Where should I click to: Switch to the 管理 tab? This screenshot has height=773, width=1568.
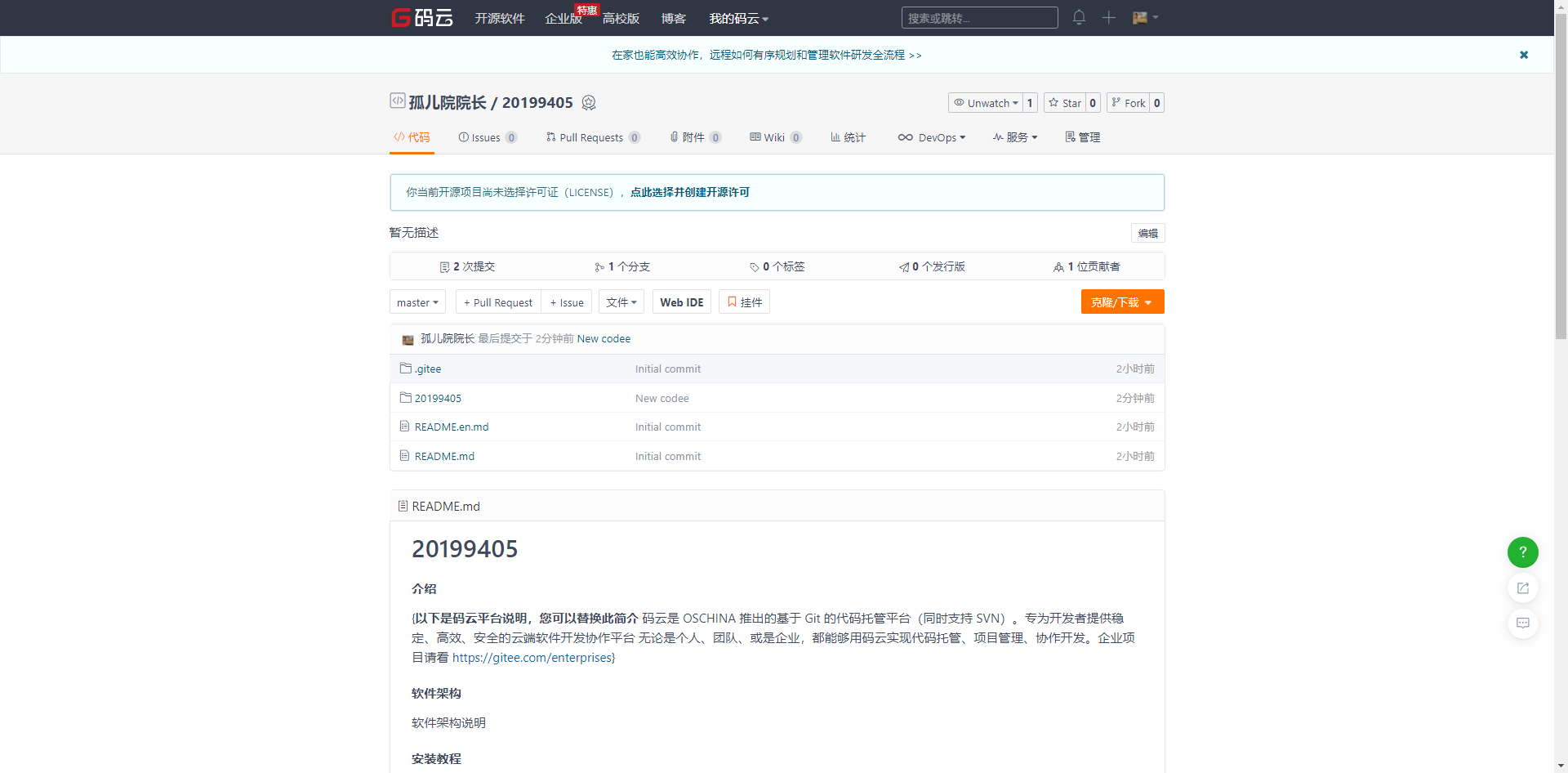coord(1082,137)
